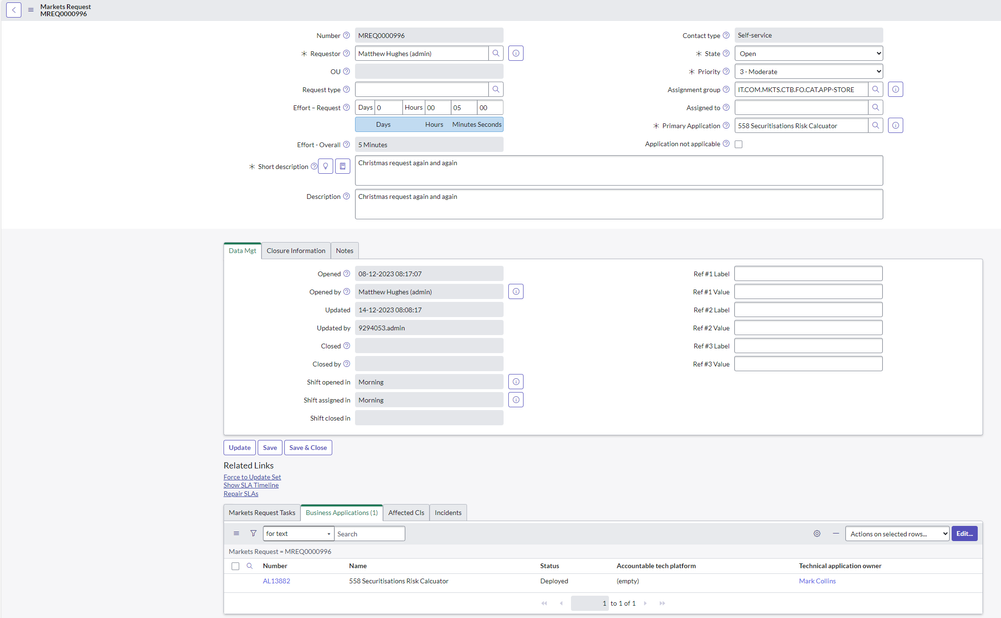Viewport: 1001px width, 618px height.
Task: Select the Business Applications (1) tab
Action: 342,513
